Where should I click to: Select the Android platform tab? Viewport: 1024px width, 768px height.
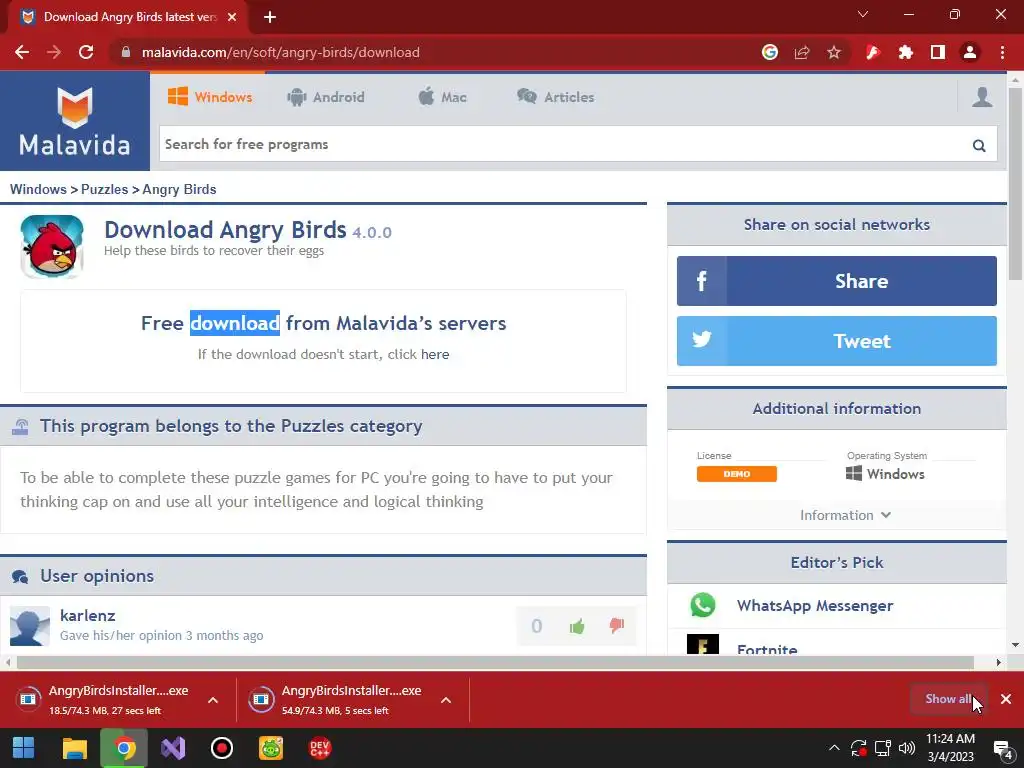click(326, 97)
